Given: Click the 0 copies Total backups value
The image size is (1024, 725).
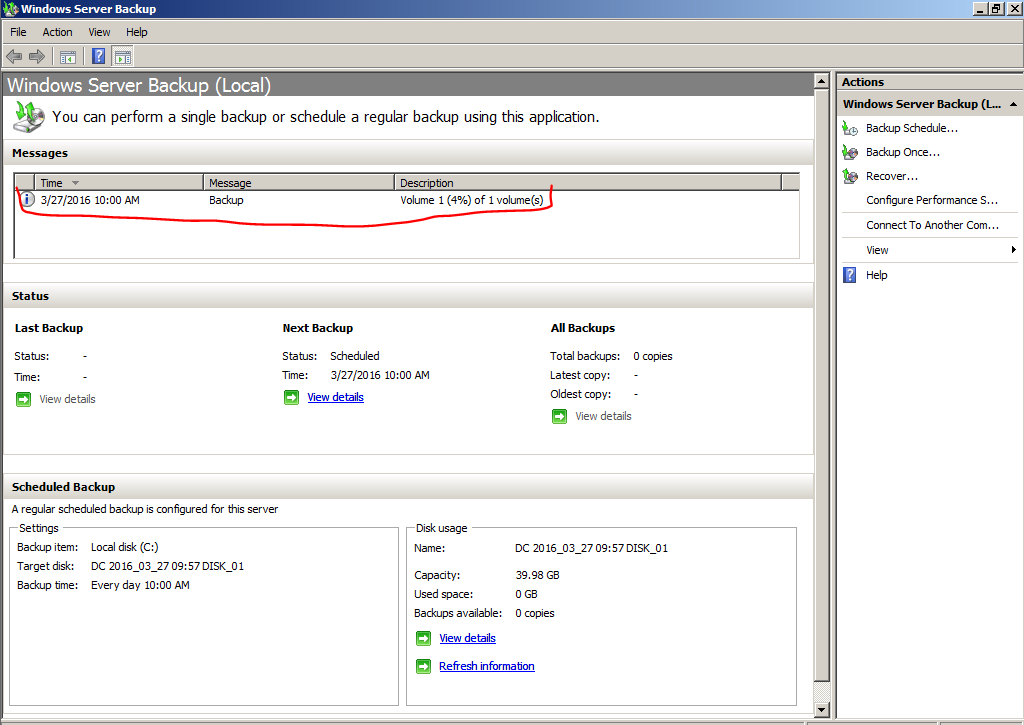Looking at the screenshot, I should coord(652,356).
